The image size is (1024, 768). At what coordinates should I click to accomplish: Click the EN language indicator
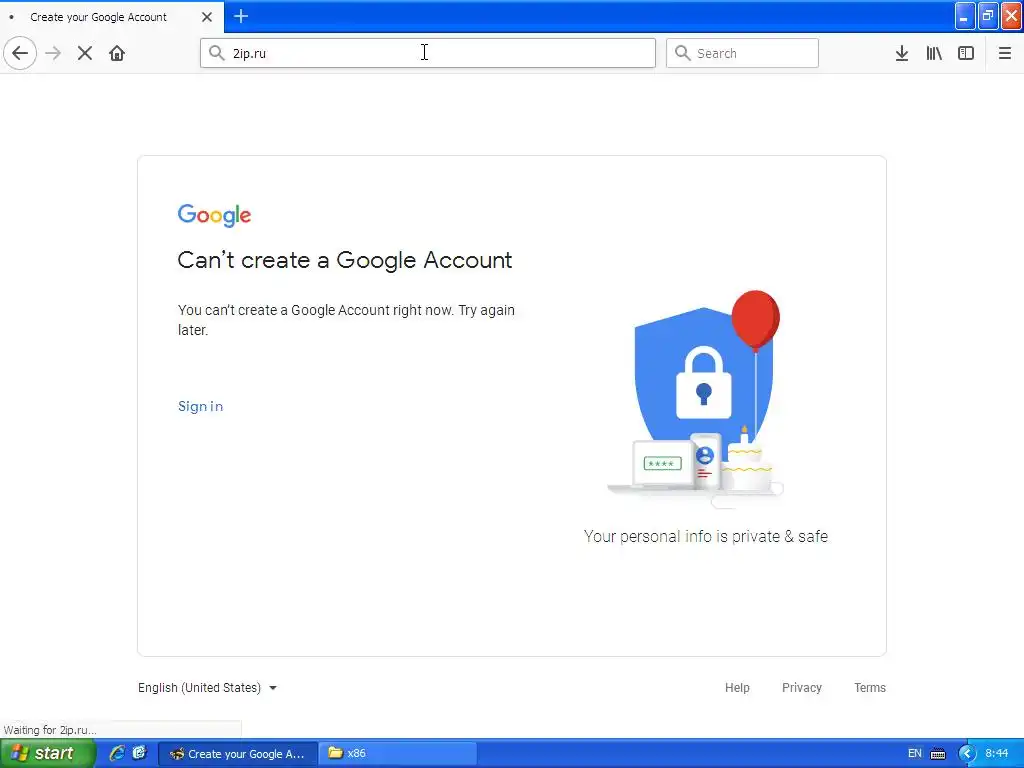coord(915,754)
